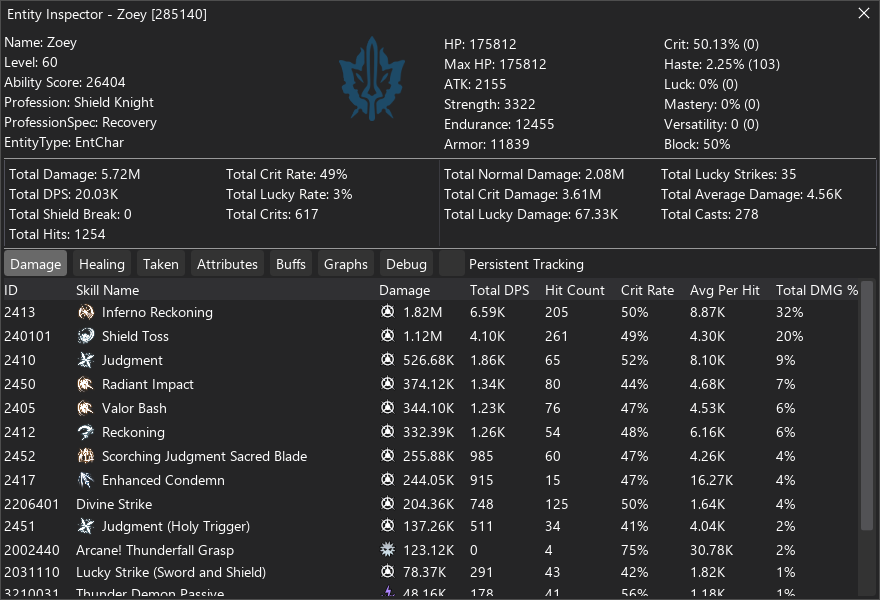This screenshot has width=880, height=600.
Task: Click damage type icon beside 137.26K
Action: pyautogui.click(x=387, y=526)
